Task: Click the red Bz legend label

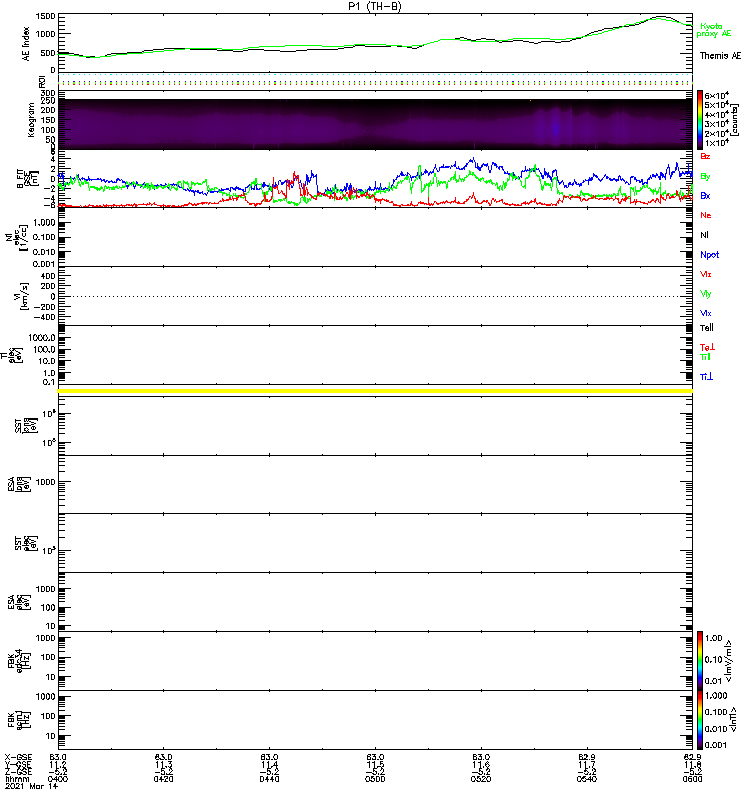Action: (705, 157)
